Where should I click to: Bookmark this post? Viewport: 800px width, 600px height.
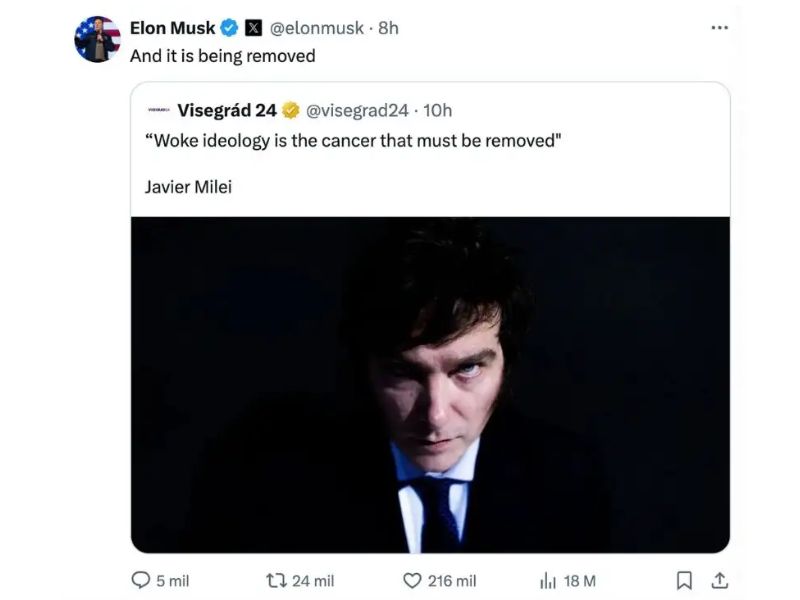pos(684,580)
